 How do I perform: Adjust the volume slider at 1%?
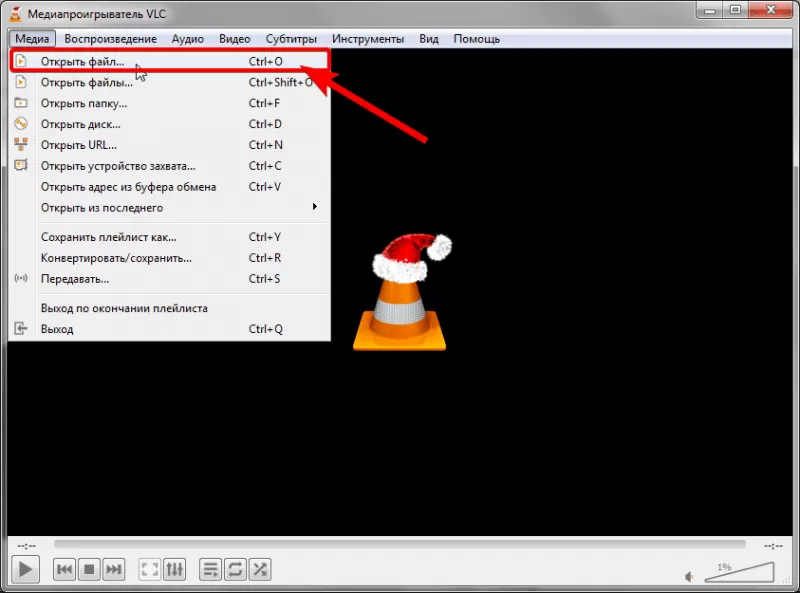[739, 572]
